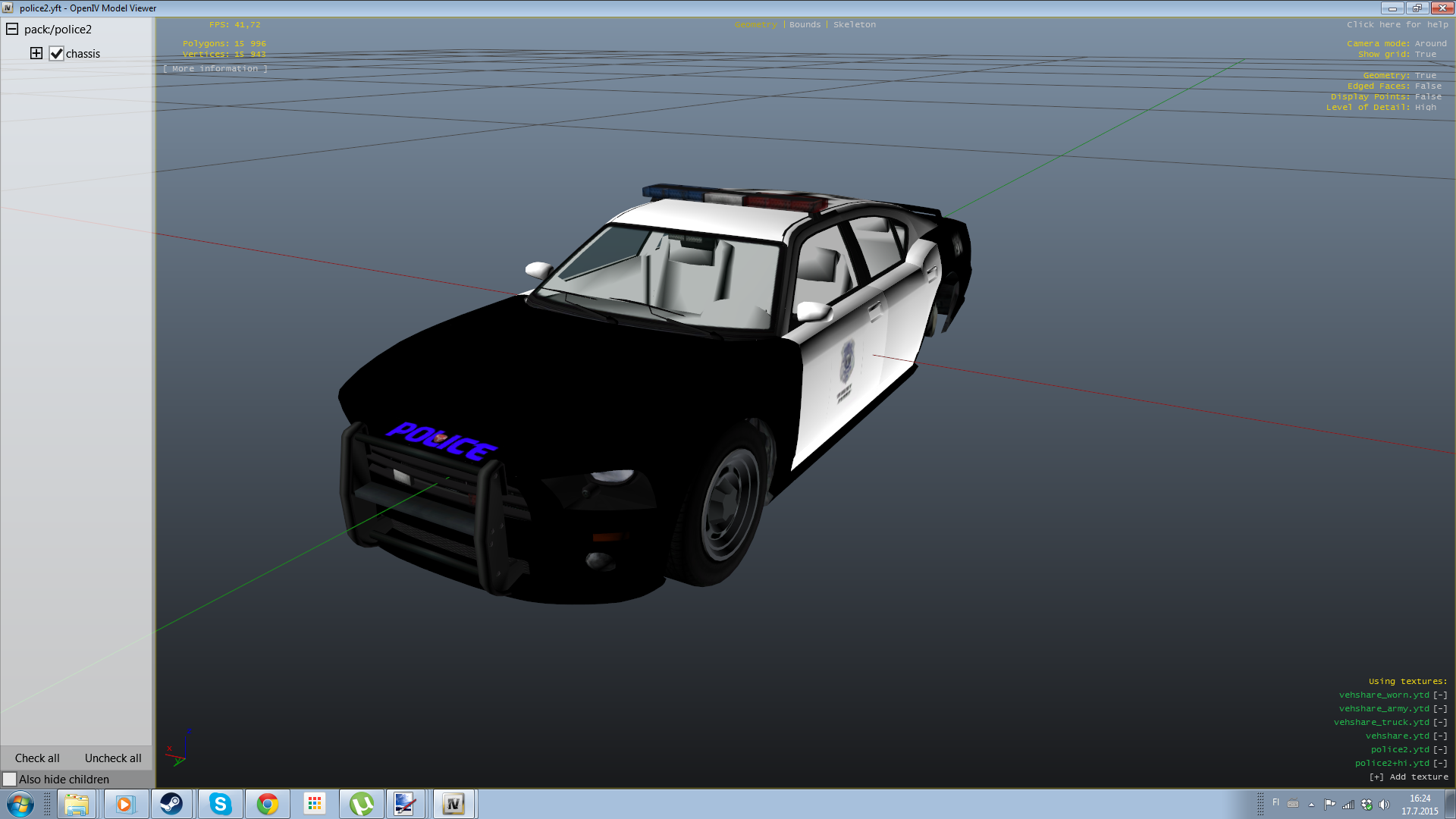Switch to the Bounds view tab
Viewport: 1456px width, 819px height.
point(805,25)
